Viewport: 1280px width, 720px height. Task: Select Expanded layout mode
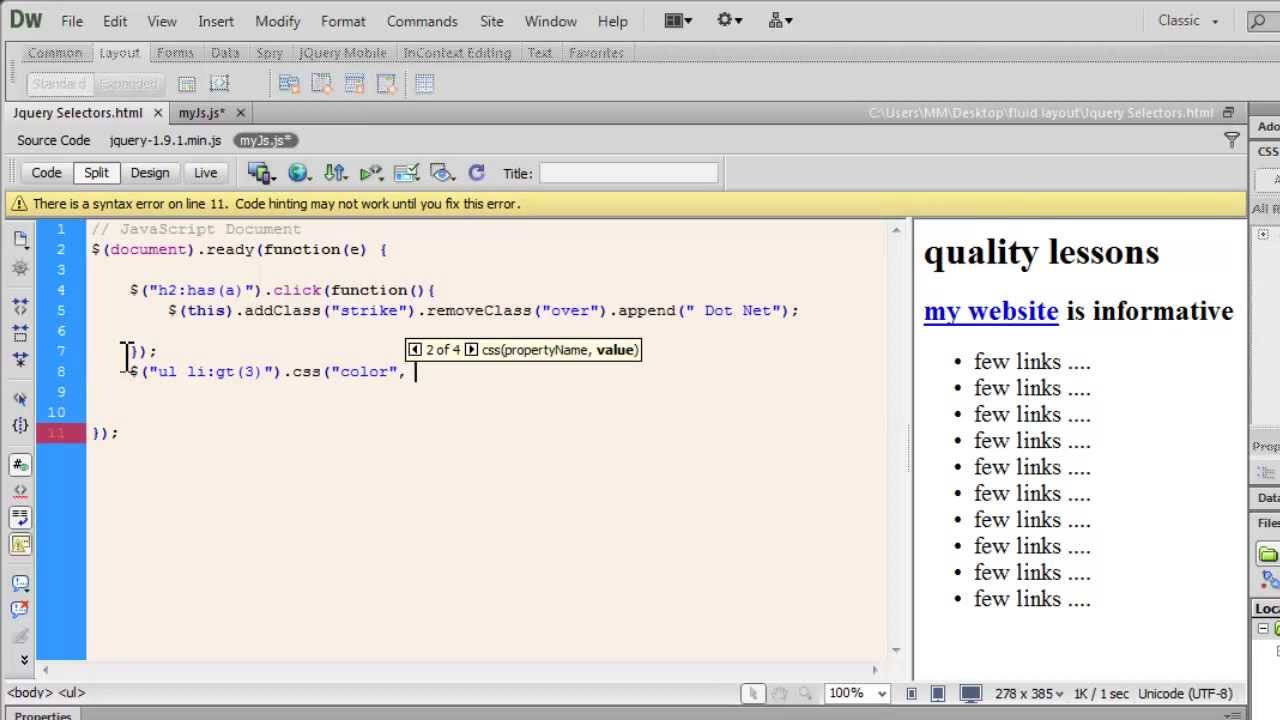pos(127,84)
